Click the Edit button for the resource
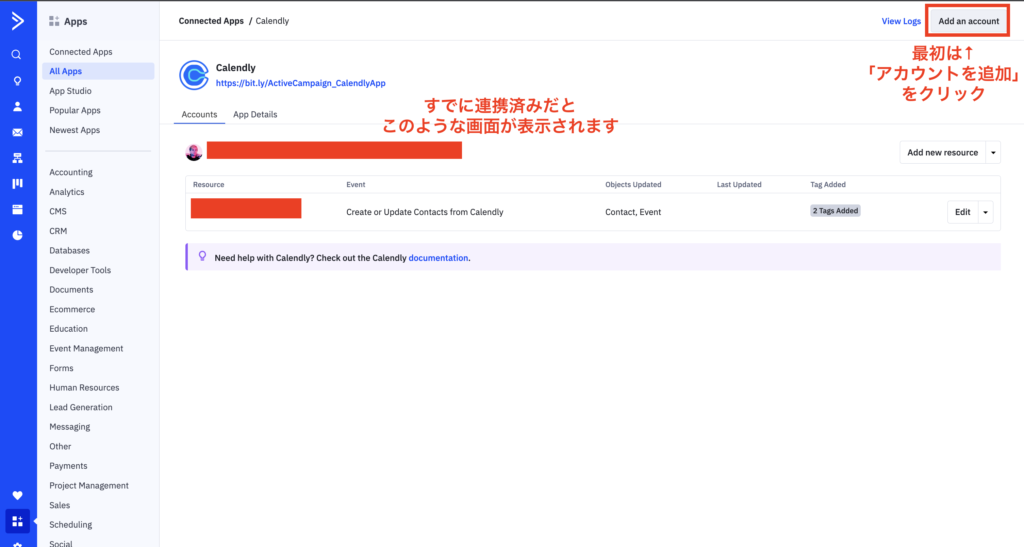Screen dimensions: 1024x547 [963, 212]
